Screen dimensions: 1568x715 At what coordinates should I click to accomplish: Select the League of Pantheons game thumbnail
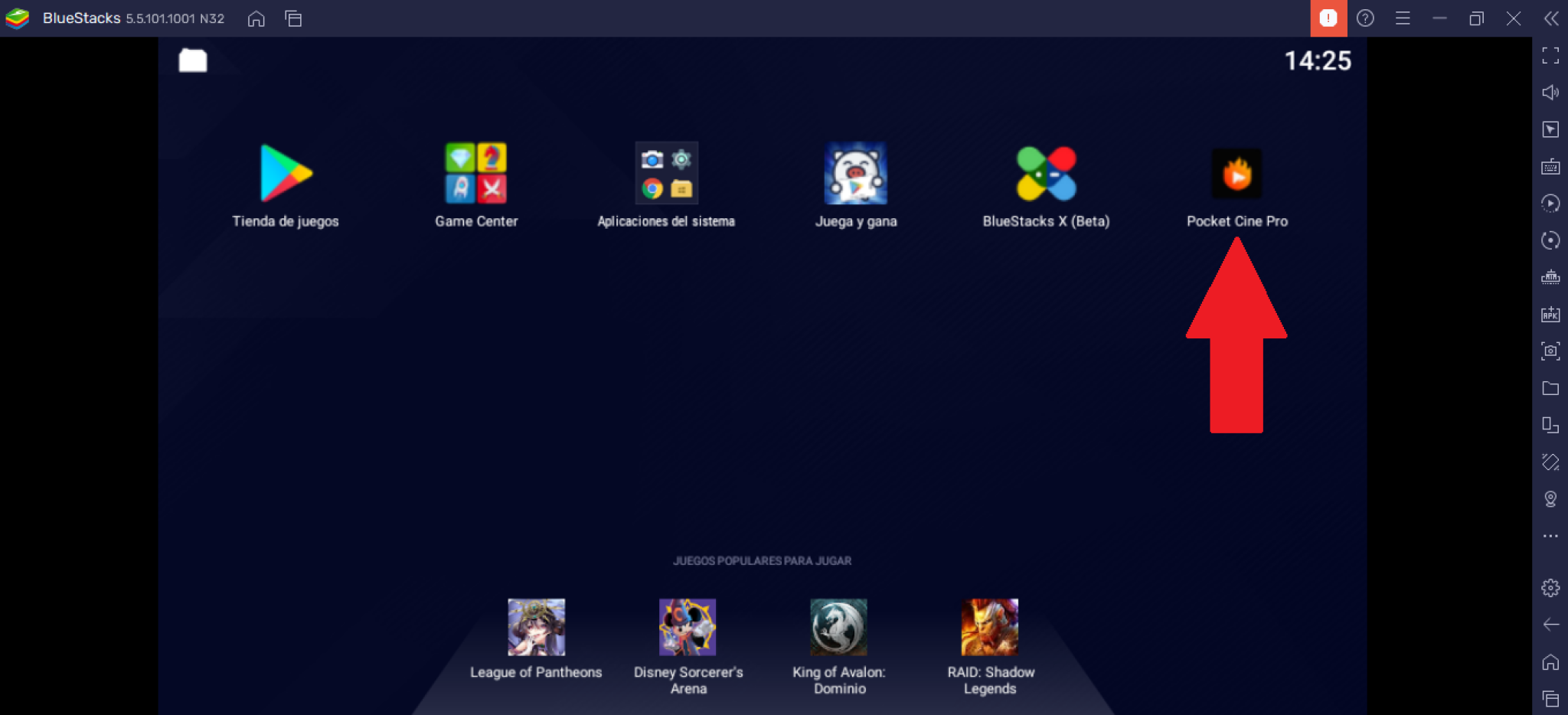click(536, 627)
